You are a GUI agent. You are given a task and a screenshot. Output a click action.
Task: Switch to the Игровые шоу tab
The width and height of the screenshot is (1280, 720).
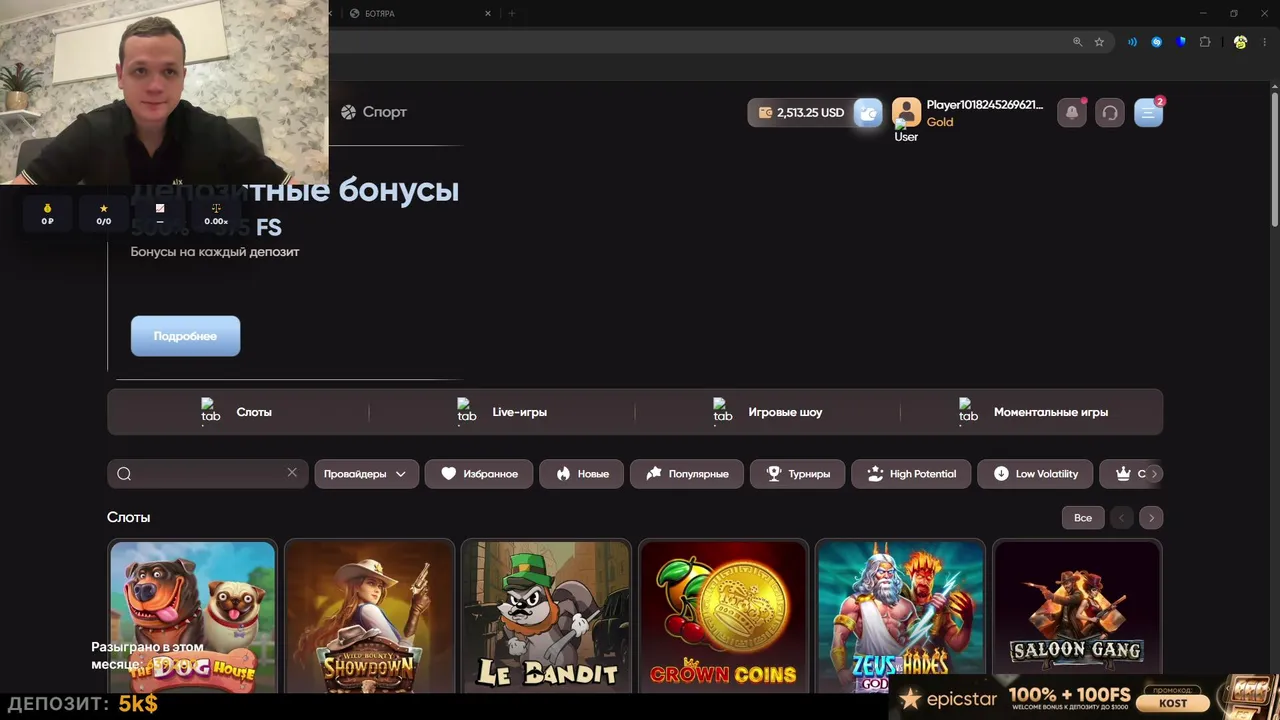click(767, 412)
